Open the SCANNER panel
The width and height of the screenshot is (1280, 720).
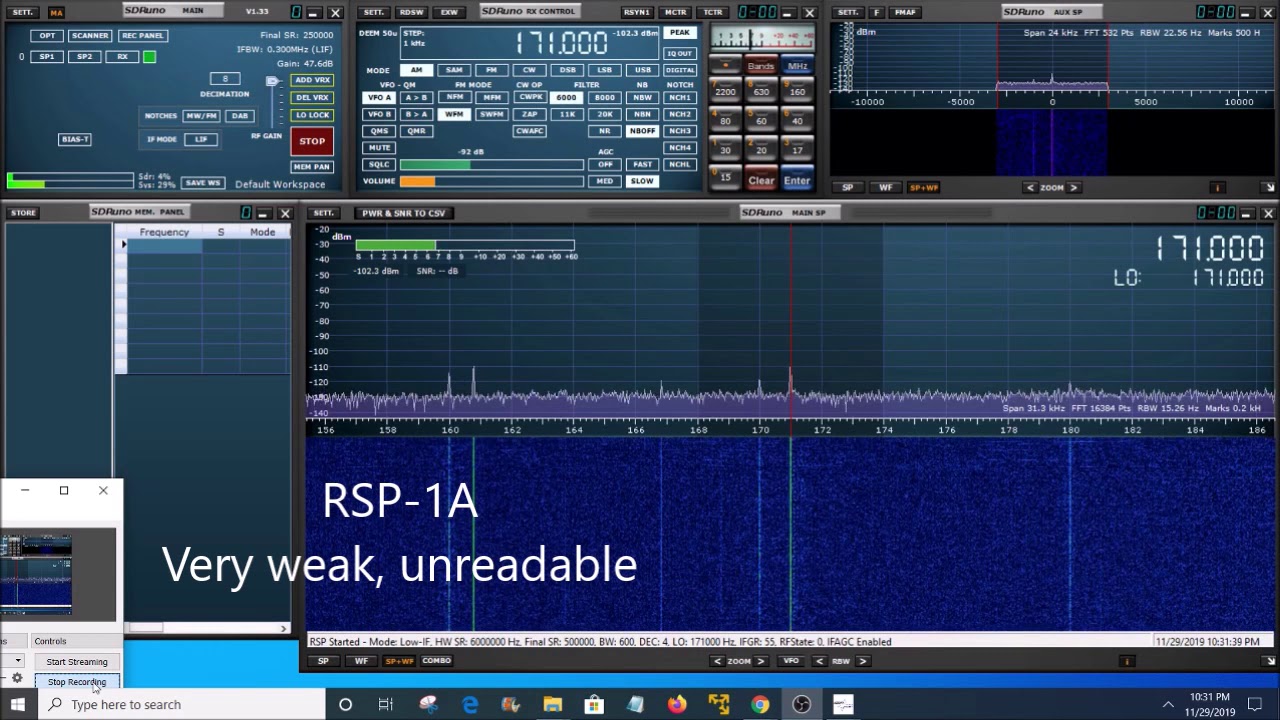(90, 35)
